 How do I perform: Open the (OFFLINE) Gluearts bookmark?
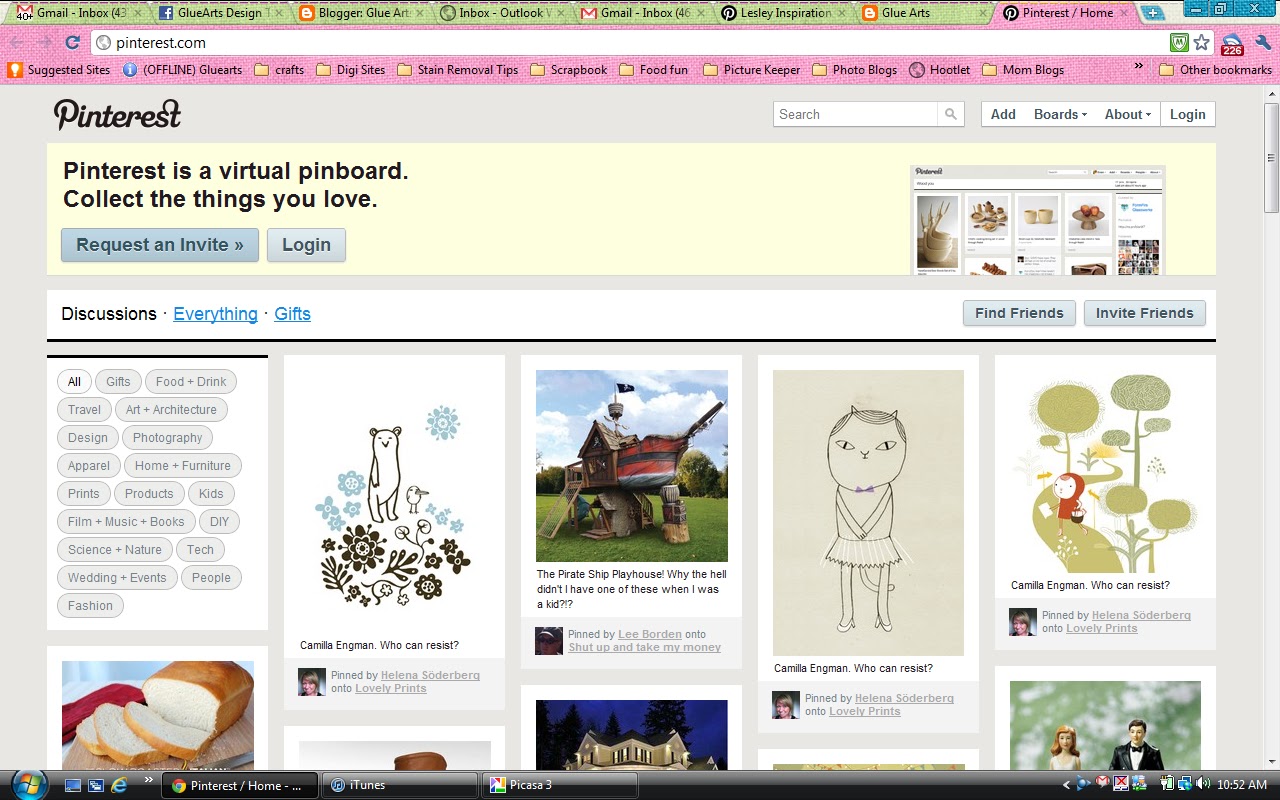pos(182,70)
